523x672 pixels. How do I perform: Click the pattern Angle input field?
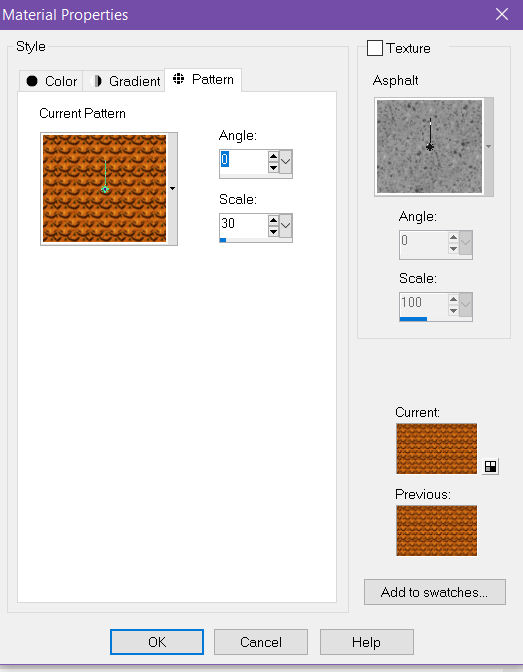coord(243,162)
